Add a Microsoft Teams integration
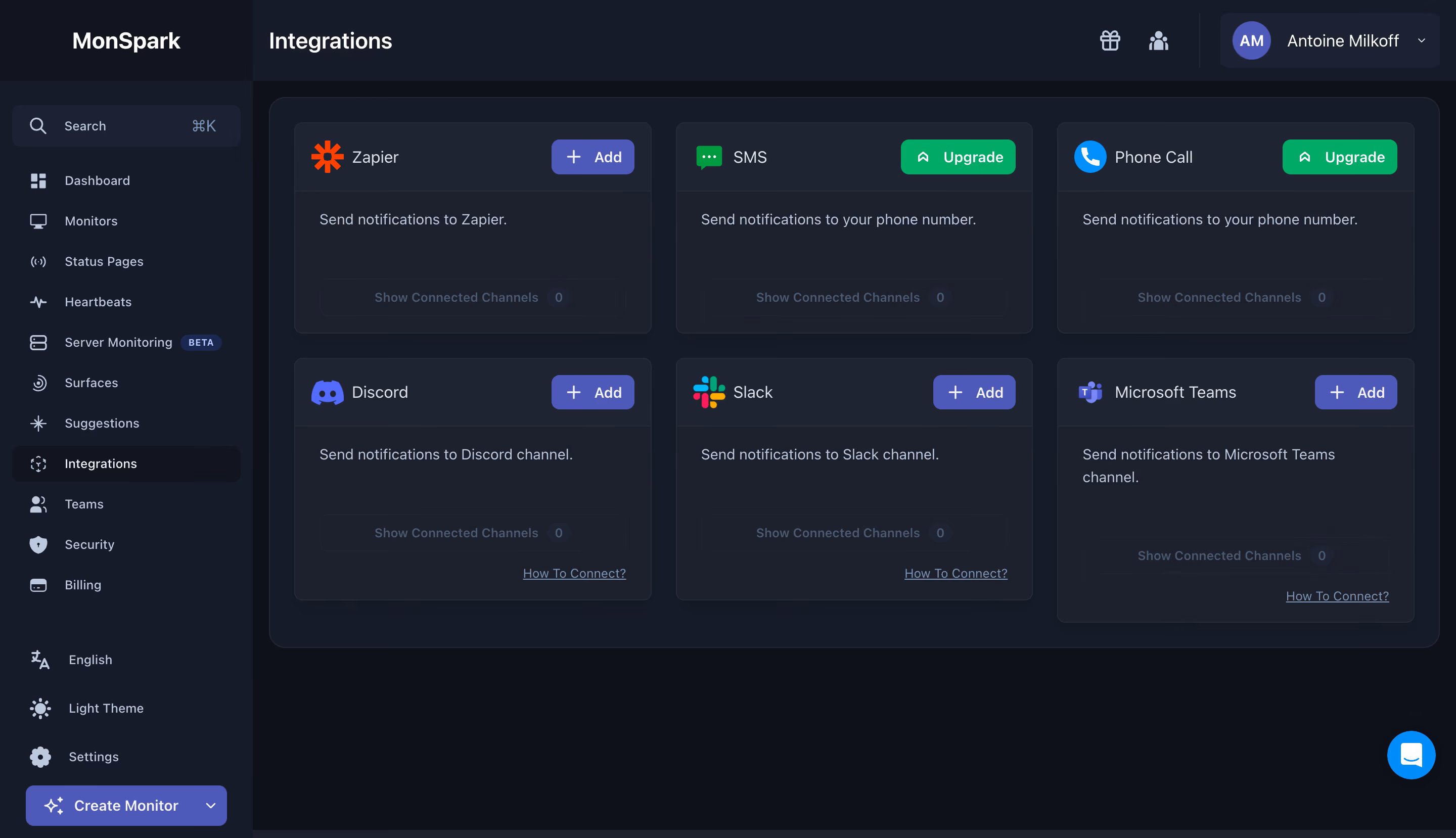Screen dimensions: 1456x838 point(1355,393)
